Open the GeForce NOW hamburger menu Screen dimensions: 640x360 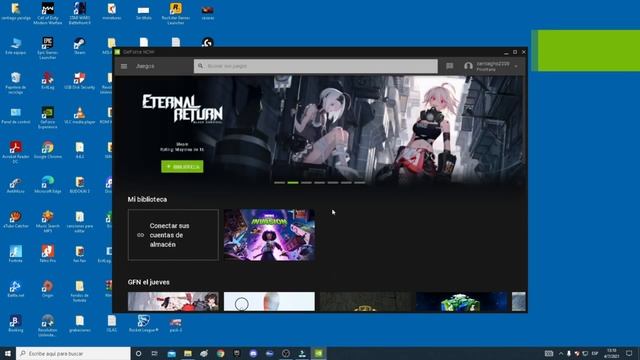(x=124, y=66)
